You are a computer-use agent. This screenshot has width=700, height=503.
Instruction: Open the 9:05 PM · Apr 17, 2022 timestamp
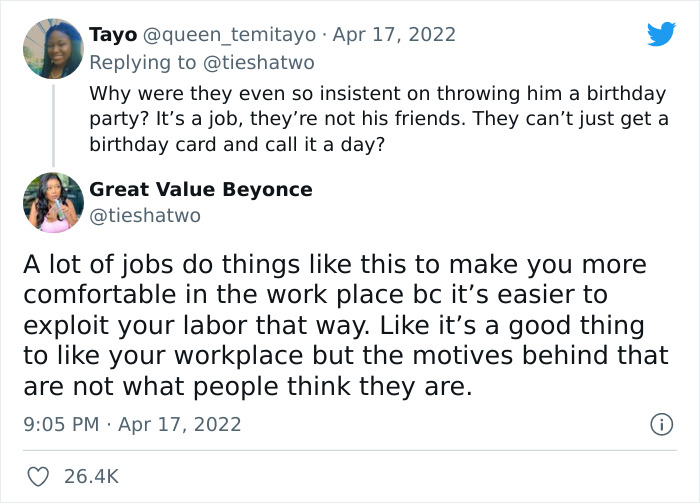point(132,424)
